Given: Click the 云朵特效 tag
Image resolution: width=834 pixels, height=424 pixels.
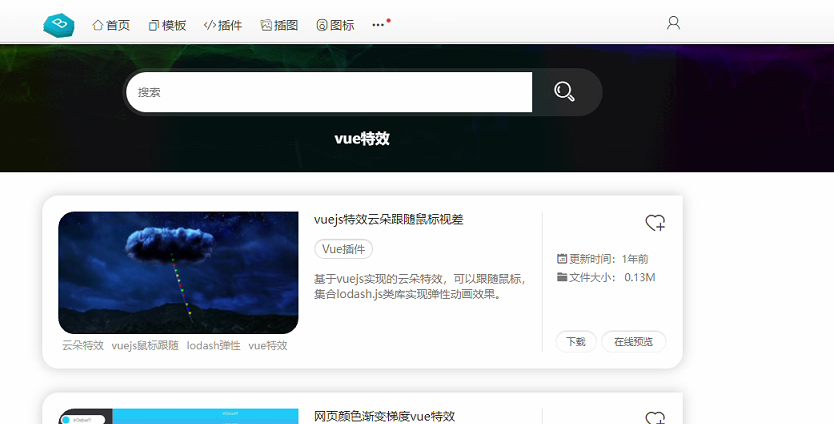Looking at the screenshot, I should (x=83, y=345).
